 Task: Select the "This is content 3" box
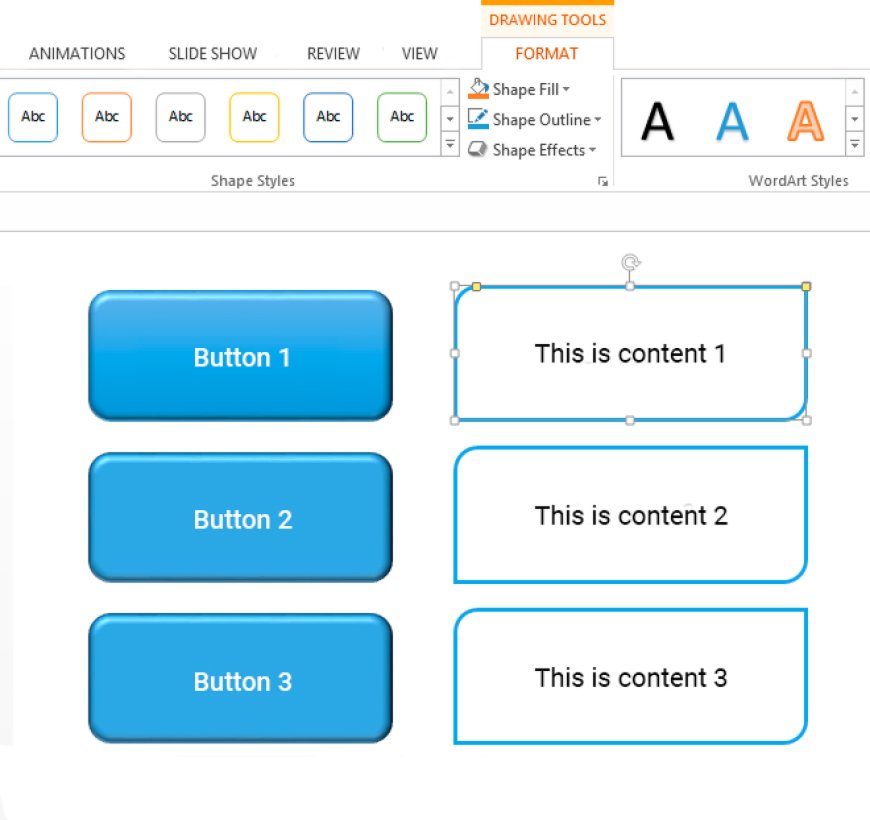630,677
